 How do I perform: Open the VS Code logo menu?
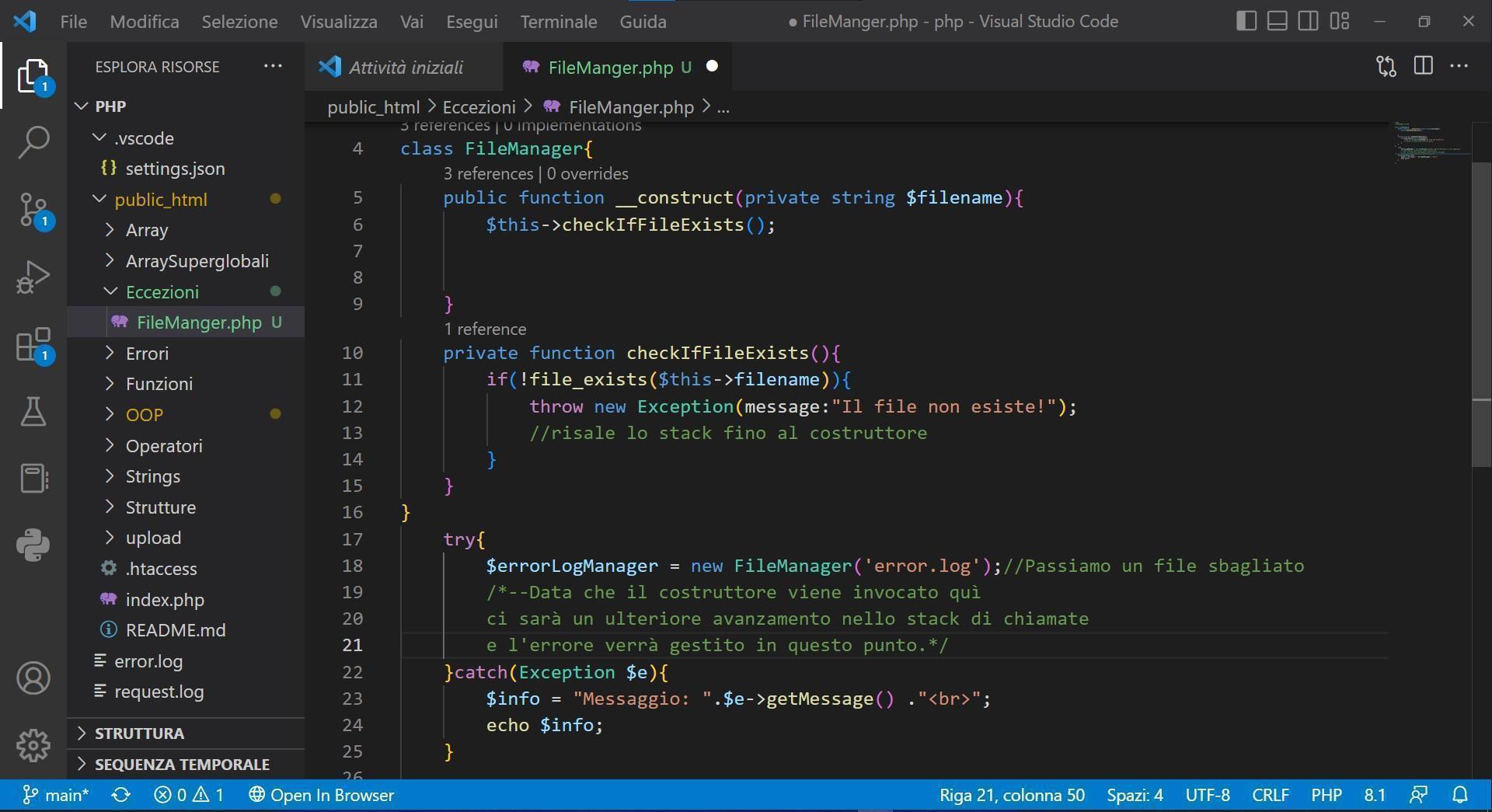tap(25, 21)
